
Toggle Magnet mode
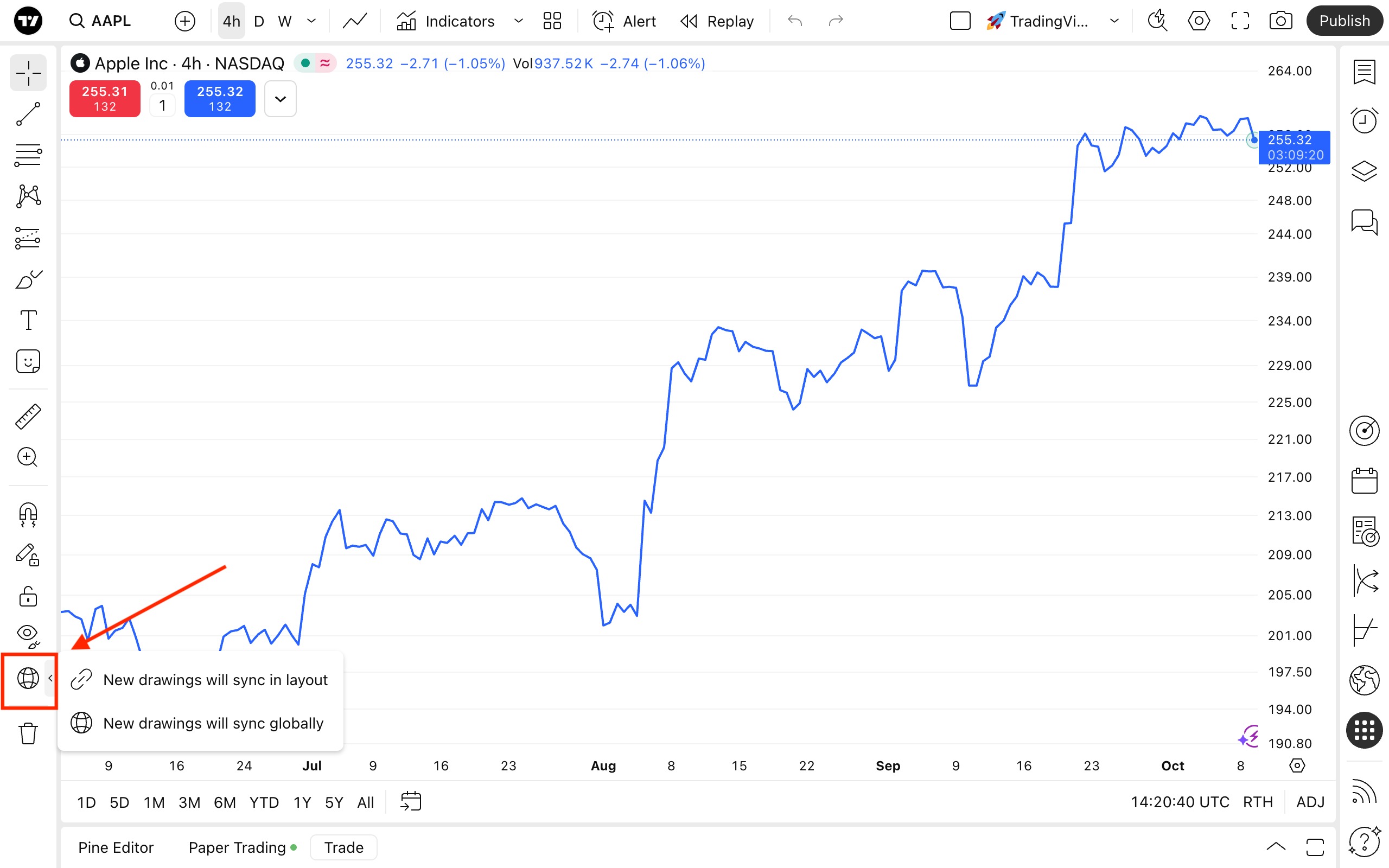28,514
